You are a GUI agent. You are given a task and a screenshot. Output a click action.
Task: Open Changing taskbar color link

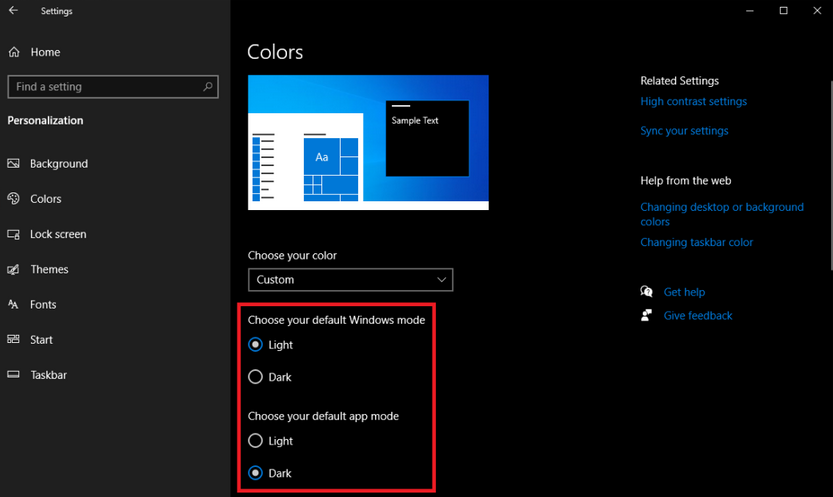(x=696, y=242)
